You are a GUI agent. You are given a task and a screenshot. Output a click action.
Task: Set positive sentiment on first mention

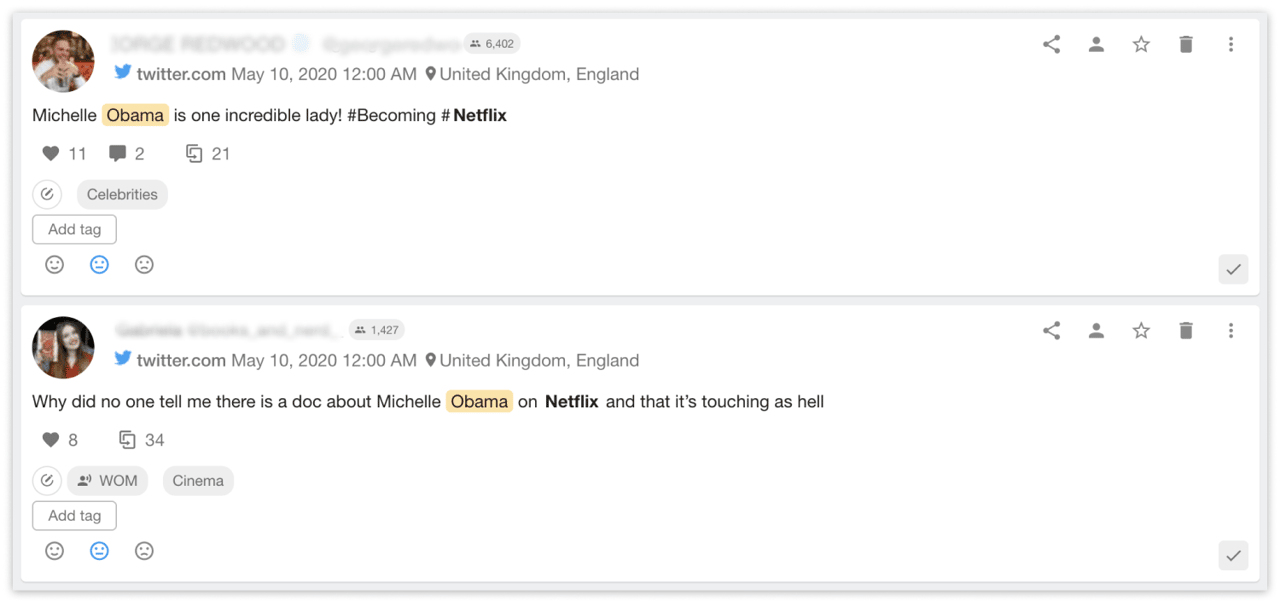tap(55, 265)
